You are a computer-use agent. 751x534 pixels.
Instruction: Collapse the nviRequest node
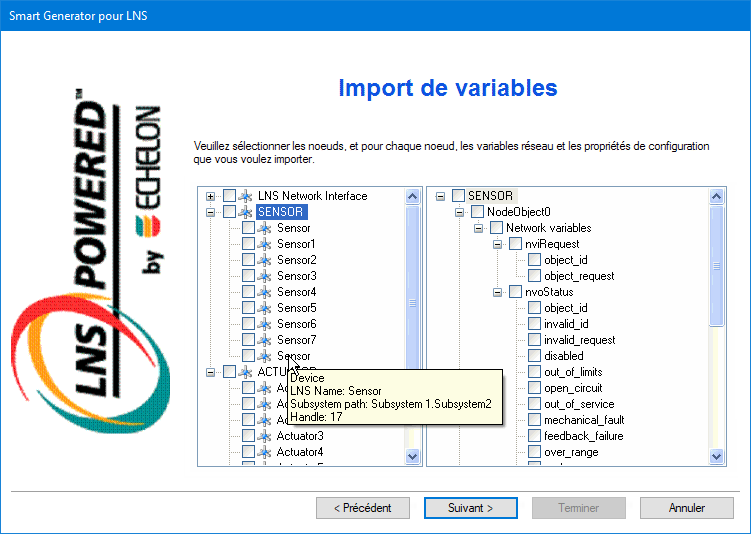[497, 244]
